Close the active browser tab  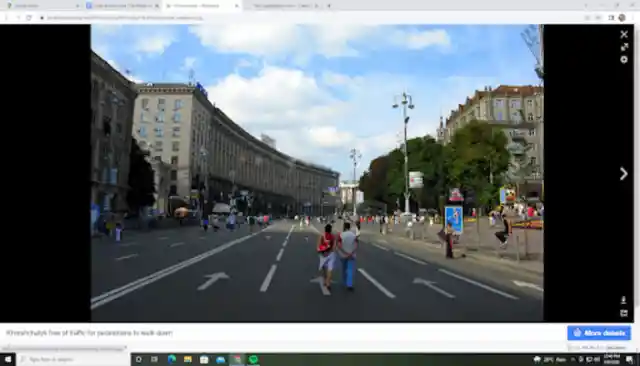[x=236, y=6]
